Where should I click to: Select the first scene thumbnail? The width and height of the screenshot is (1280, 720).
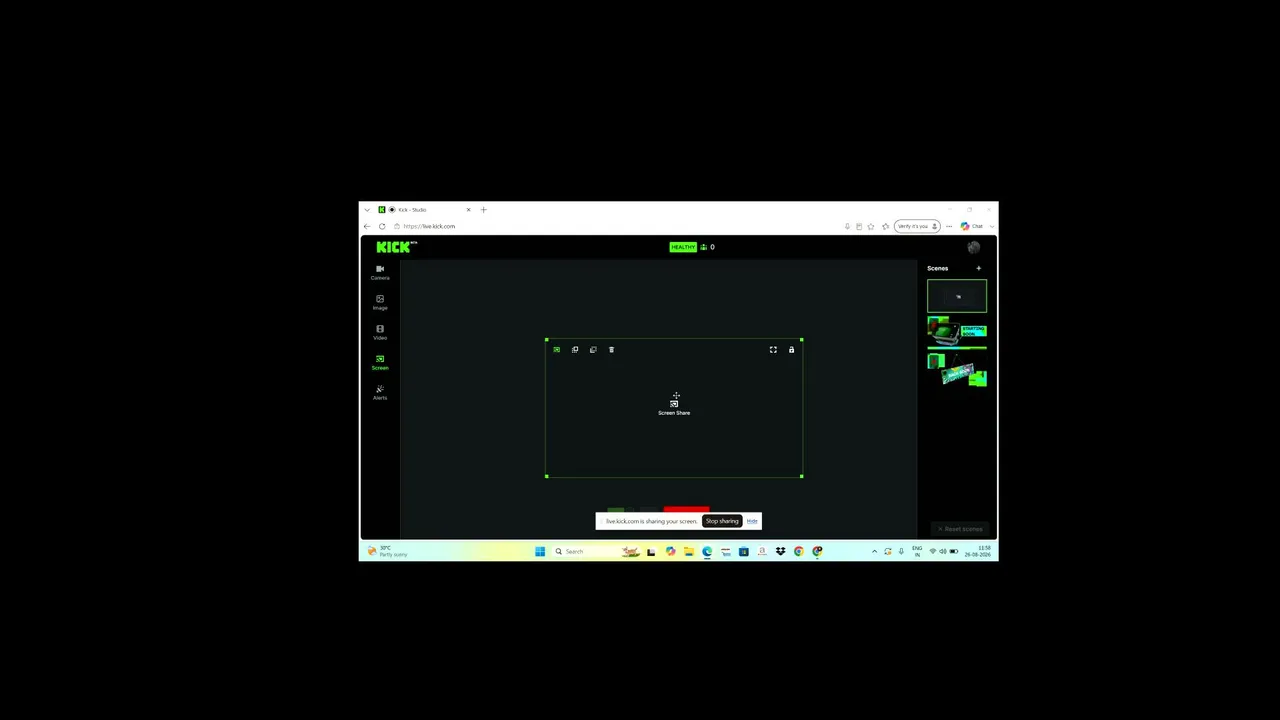[x=957, y=297]
